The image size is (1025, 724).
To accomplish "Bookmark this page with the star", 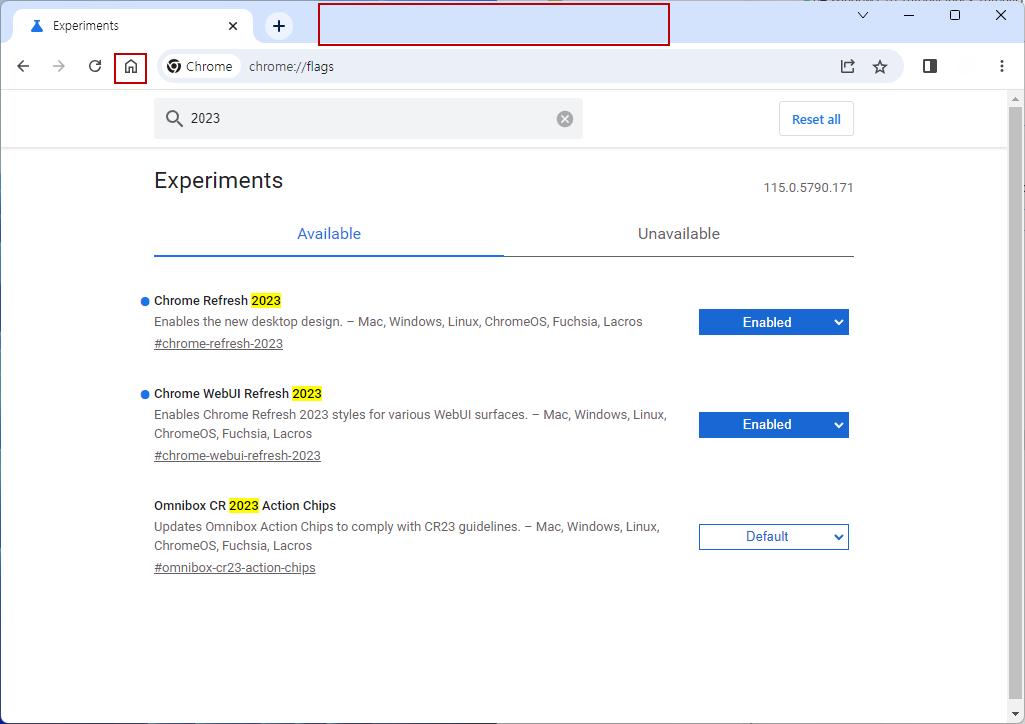I will pos(880,66).
